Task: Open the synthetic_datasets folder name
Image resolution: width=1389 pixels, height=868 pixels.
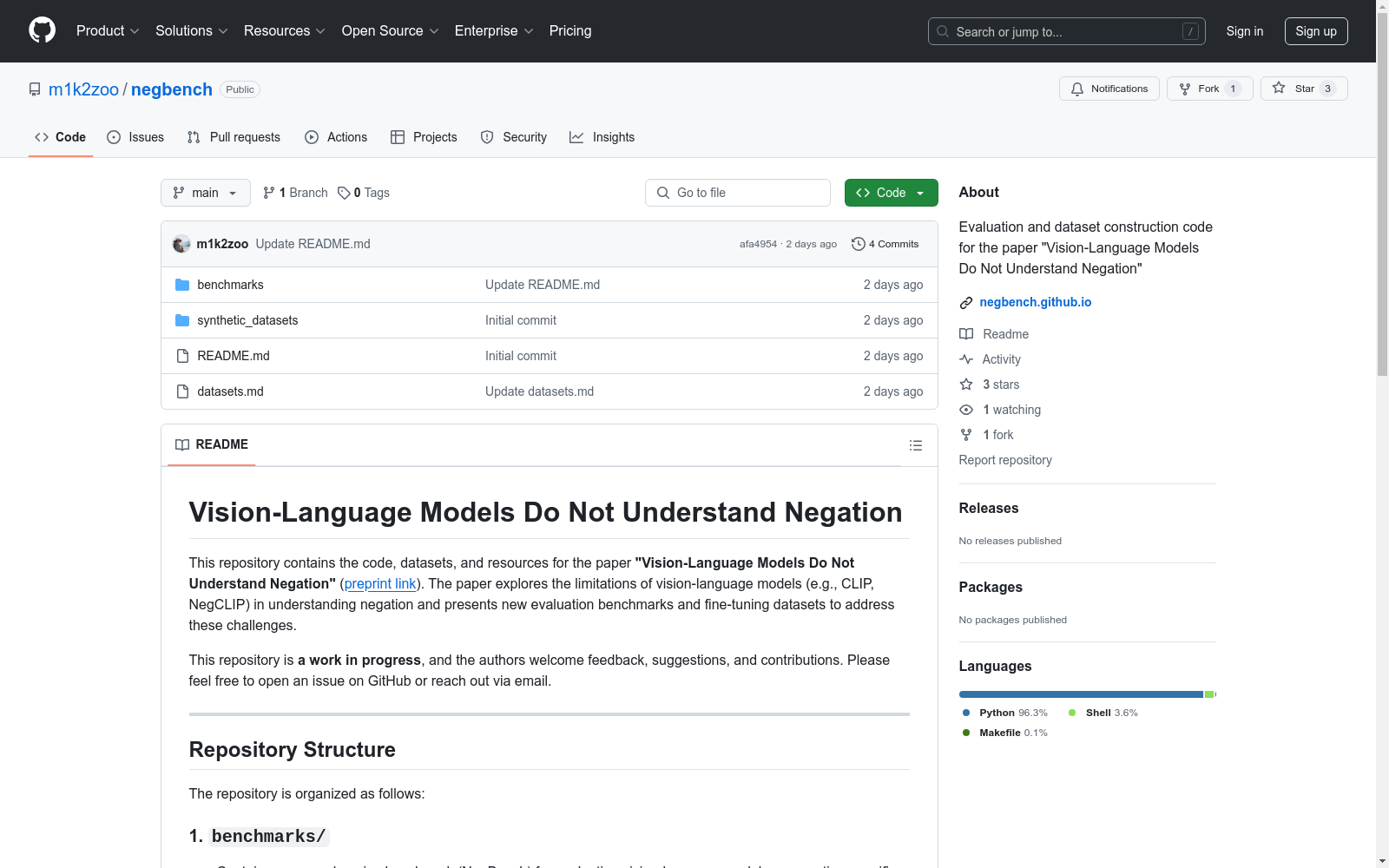Action: (247, 320)
